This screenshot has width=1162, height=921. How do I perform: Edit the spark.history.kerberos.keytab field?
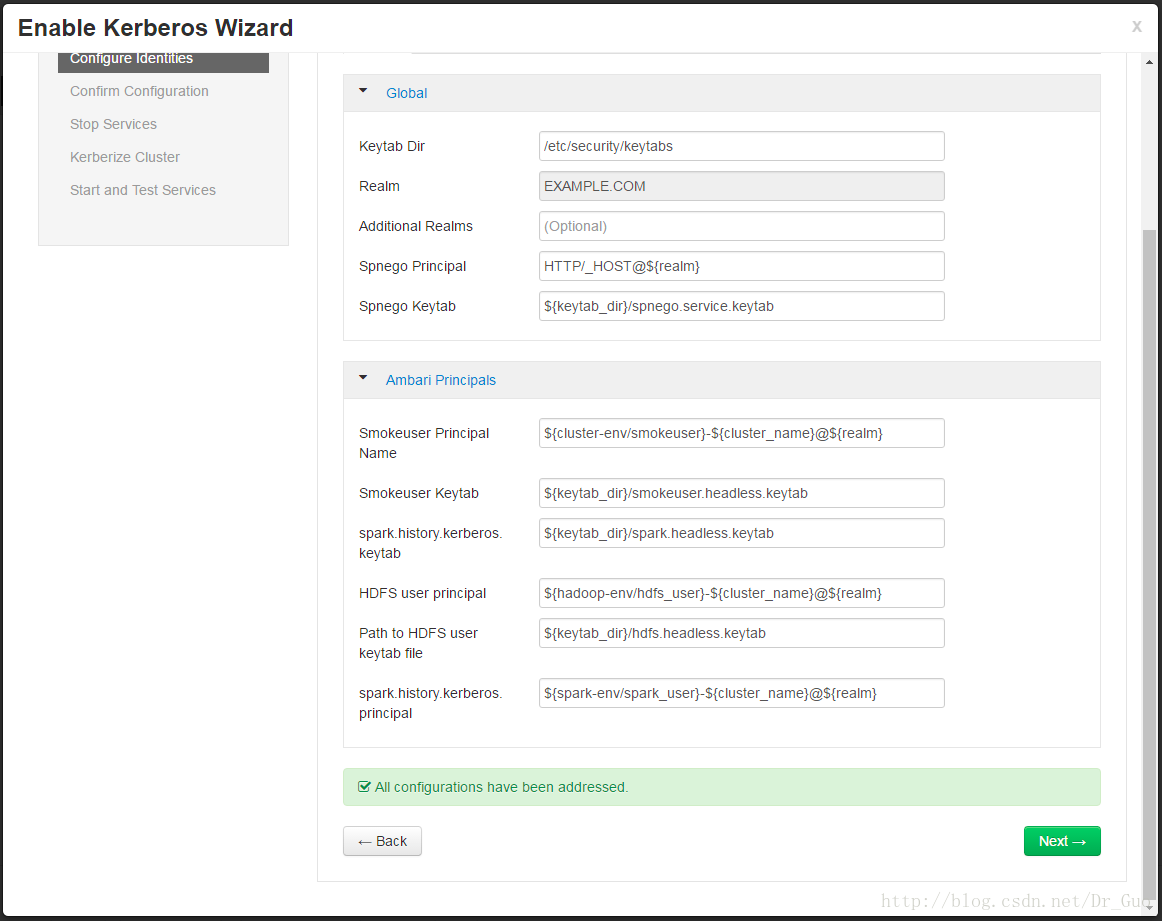click(741, 533)
